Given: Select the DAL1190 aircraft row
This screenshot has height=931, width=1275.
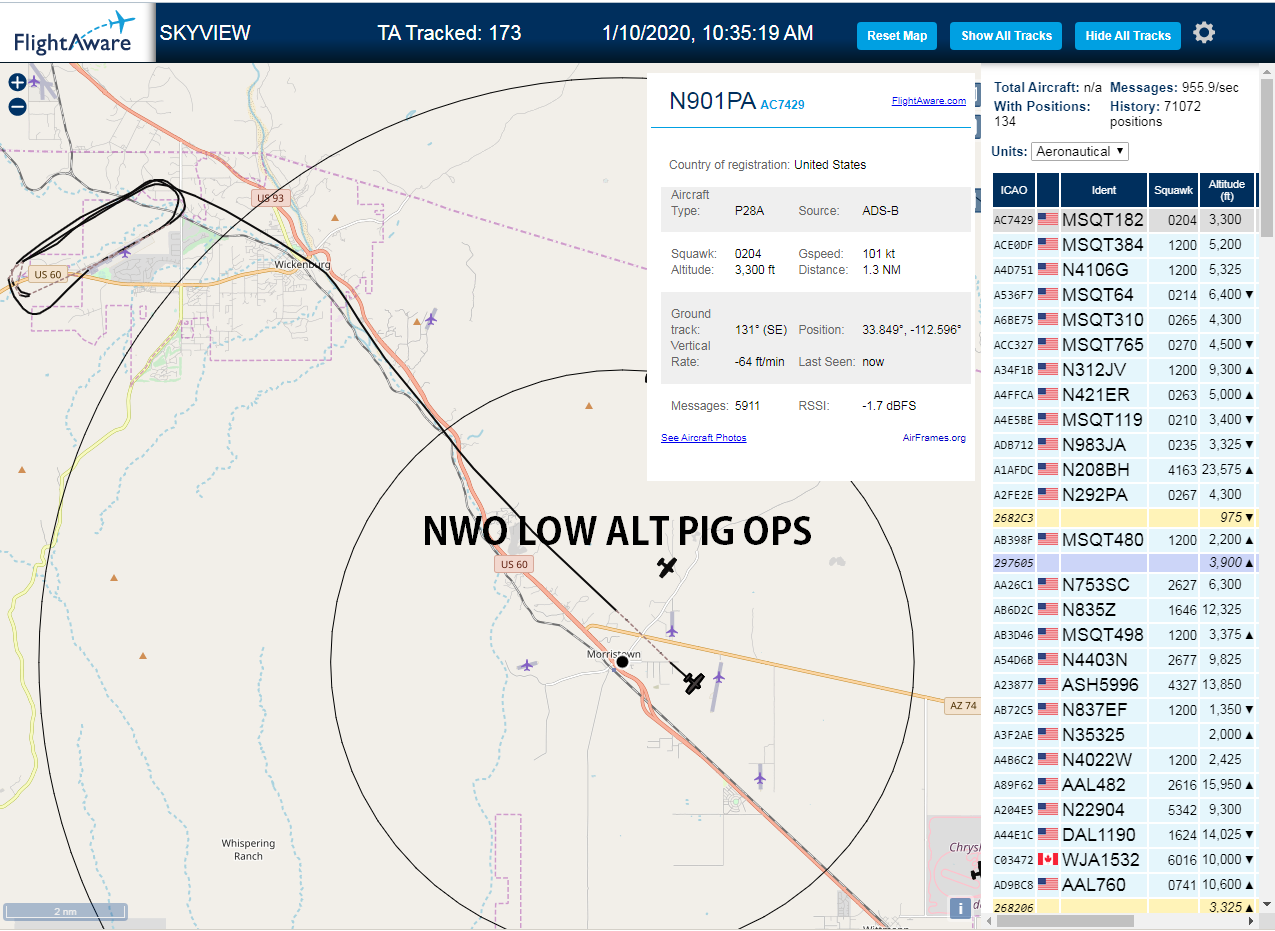Looking at the screenshot, I should tap(1124, 834).
